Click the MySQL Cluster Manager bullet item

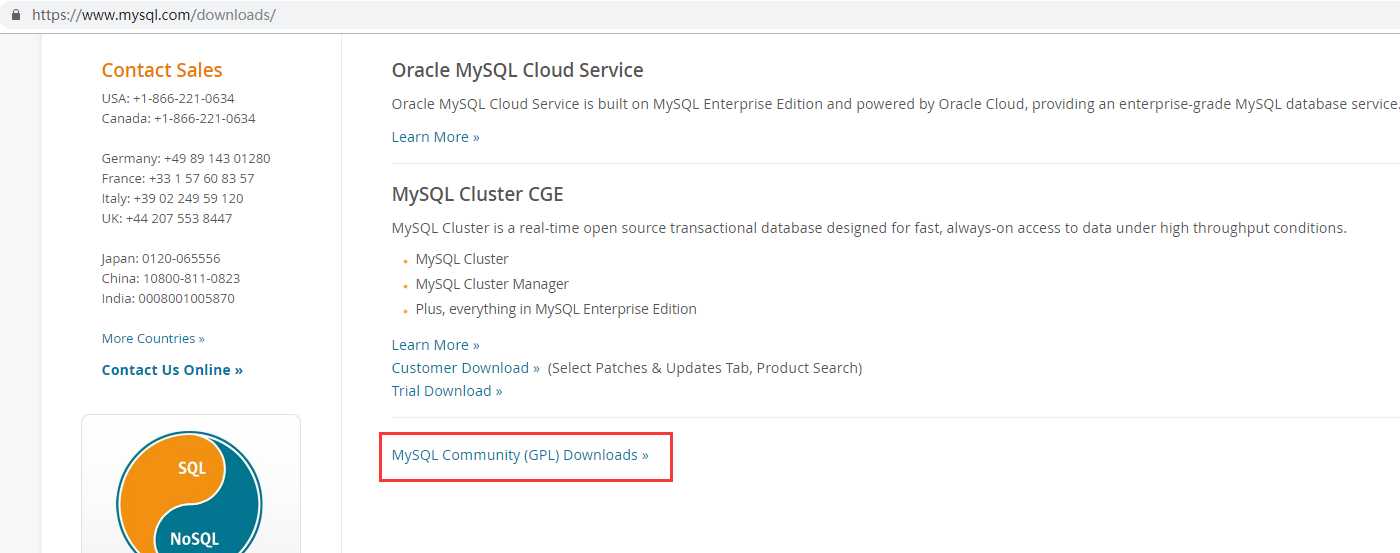tap(492, 284)
